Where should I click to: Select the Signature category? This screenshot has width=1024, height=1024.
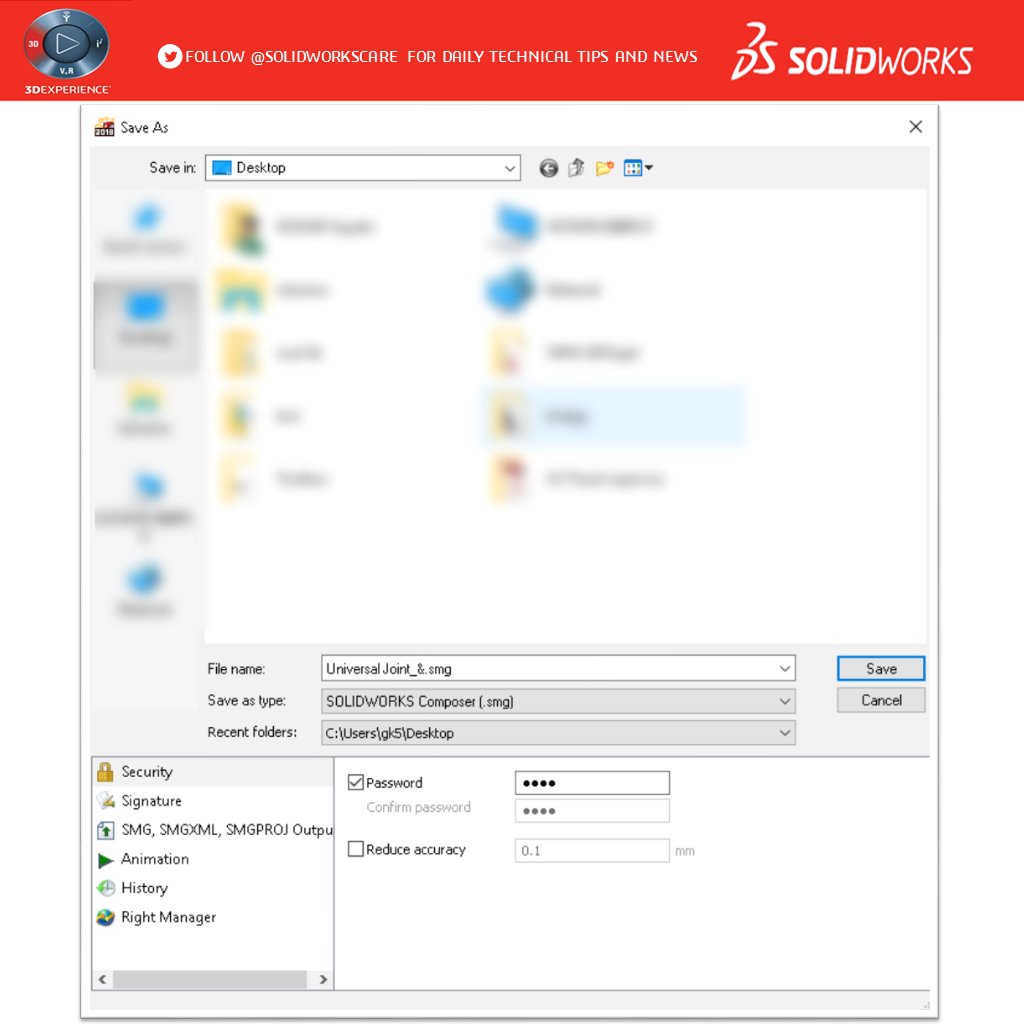click(213, 801)
